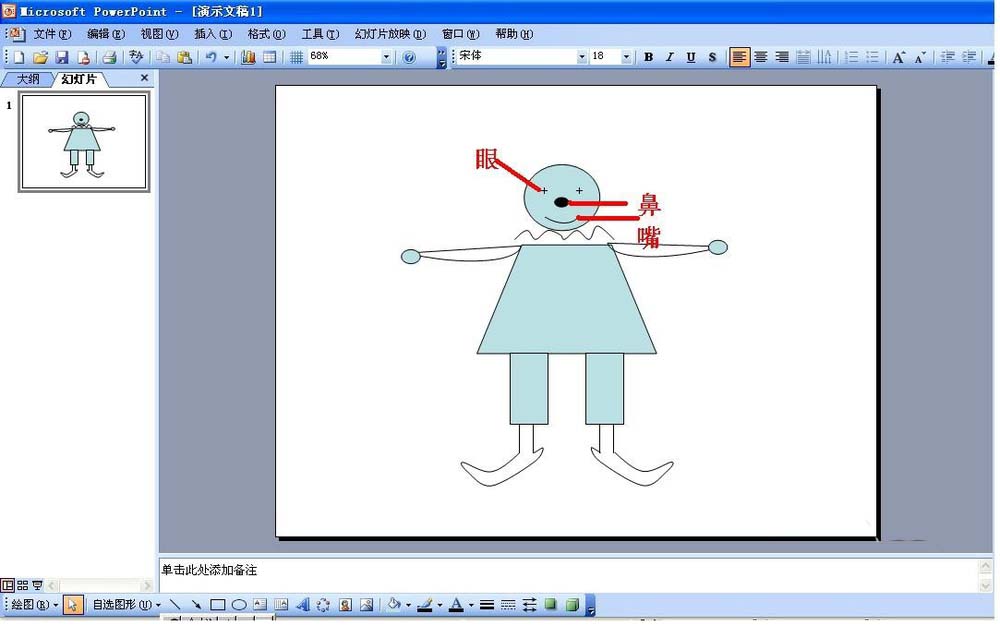The height and width of the screenshot is (626, 1000).
Task: Open the 编辑 menu
Action: click(x=106, y=34)
